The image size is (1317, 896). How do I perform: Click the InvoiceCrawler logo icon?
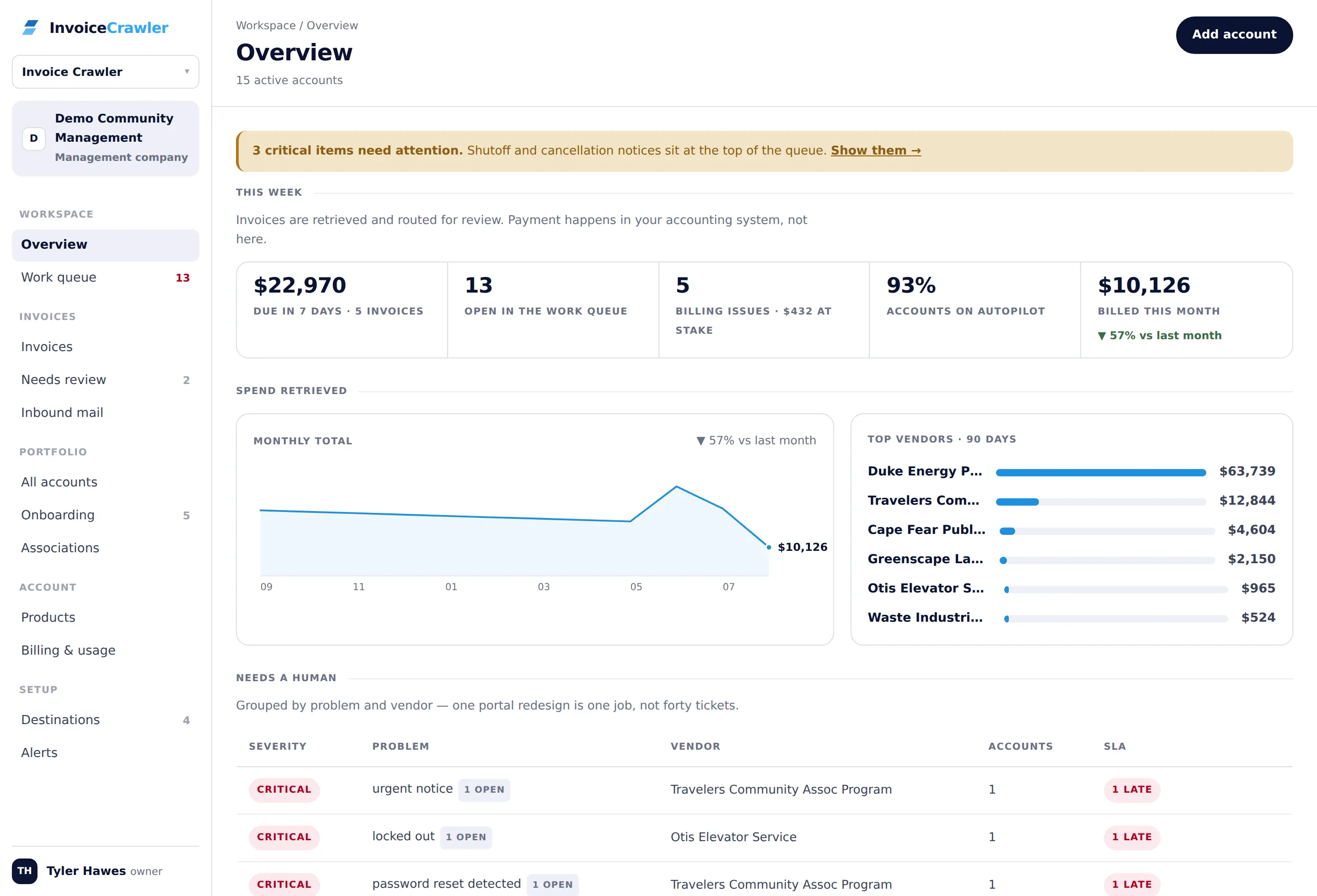click(30, 27)
